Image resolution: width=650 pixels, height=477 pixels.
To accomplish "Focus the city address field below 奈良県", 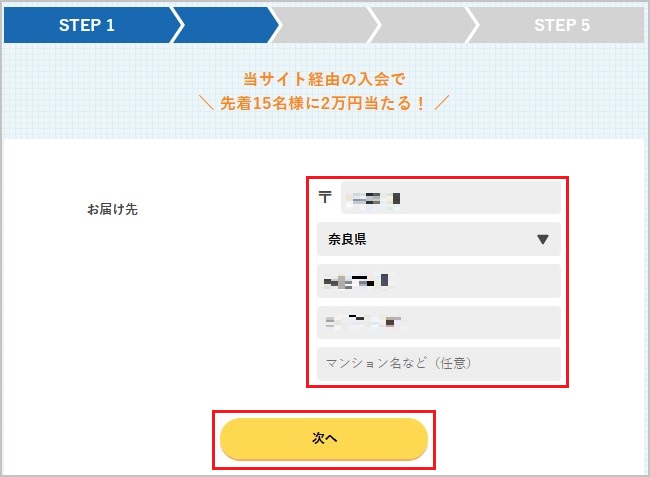I will 439,281.
